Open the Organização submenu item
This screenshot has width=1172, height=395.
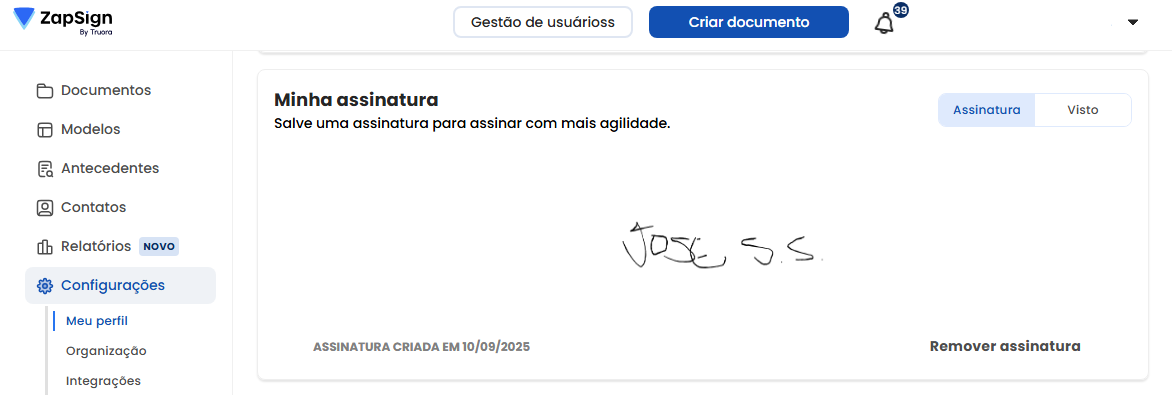(x=106, y=351)
